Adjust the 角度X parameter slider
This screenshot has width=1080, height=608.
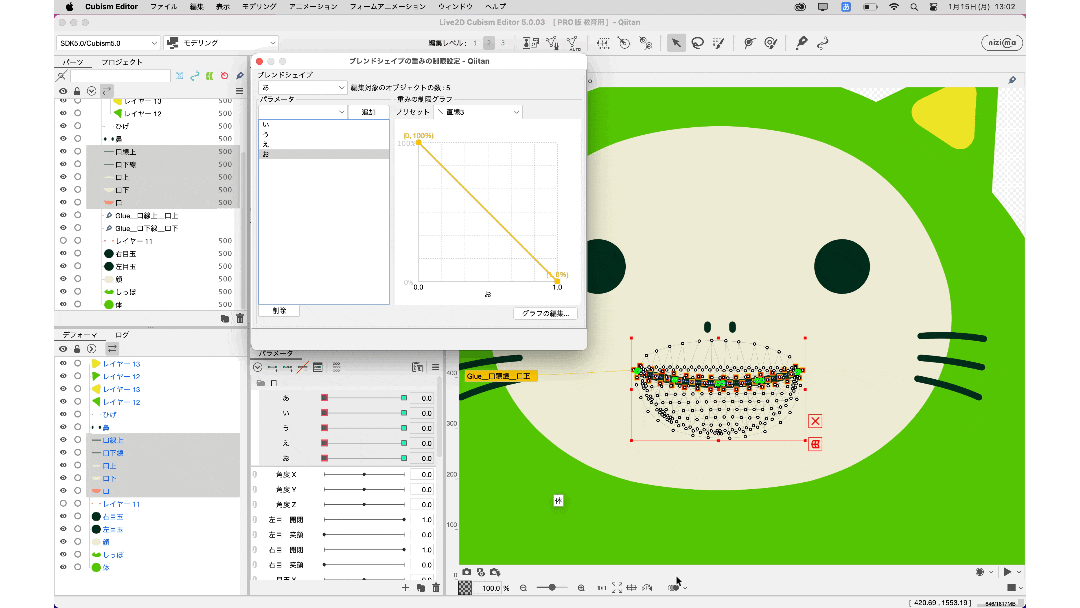click(x=364, y=473)
